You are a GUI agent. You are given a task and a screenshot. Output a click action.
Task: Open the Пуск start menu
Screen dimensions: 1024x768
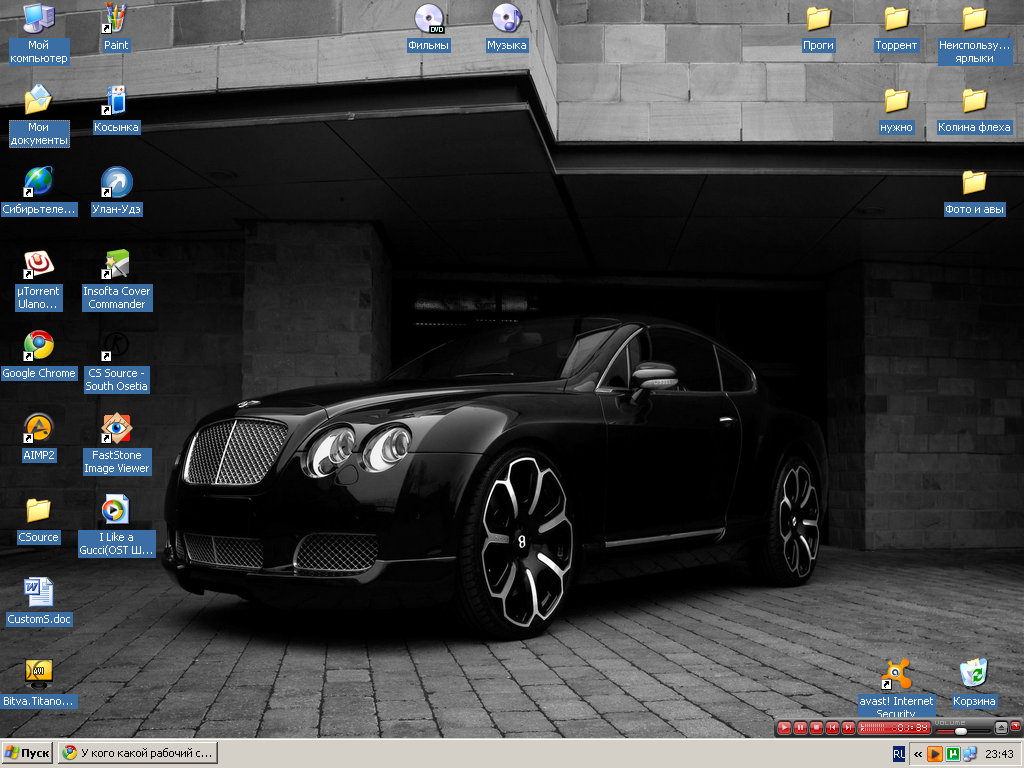pyautogui.click(x=28, y=753)
